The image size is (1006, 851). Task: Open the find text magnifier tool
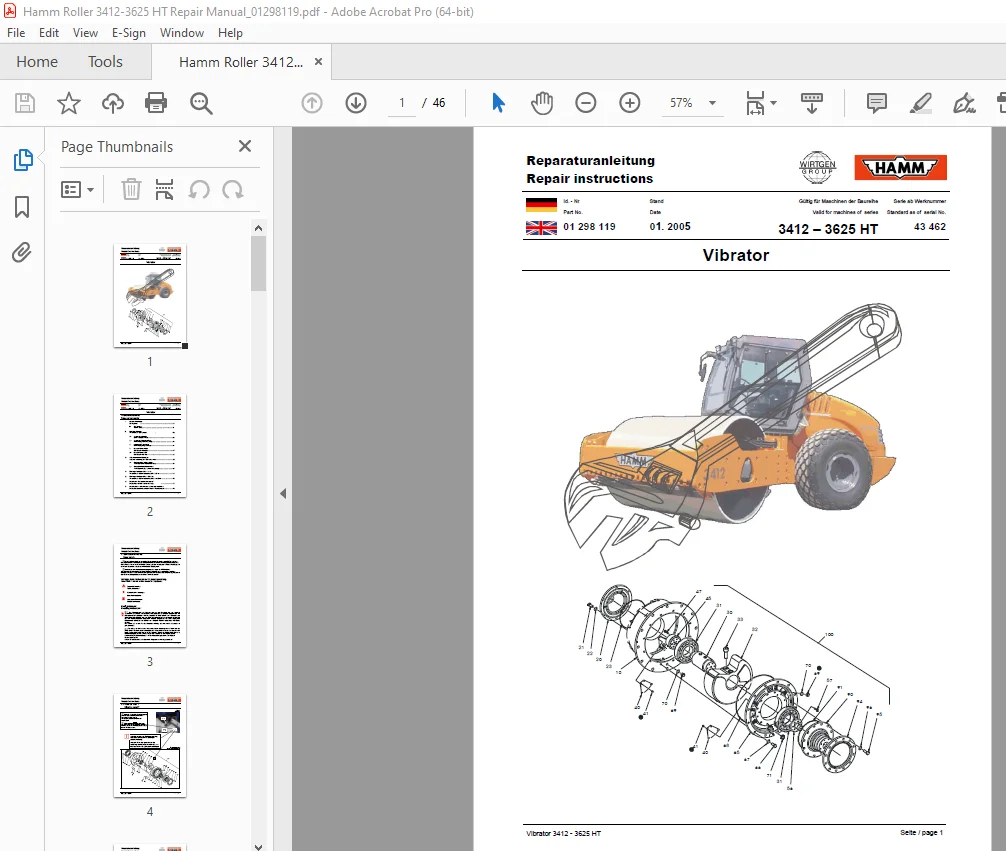click(x=201, y=103)
